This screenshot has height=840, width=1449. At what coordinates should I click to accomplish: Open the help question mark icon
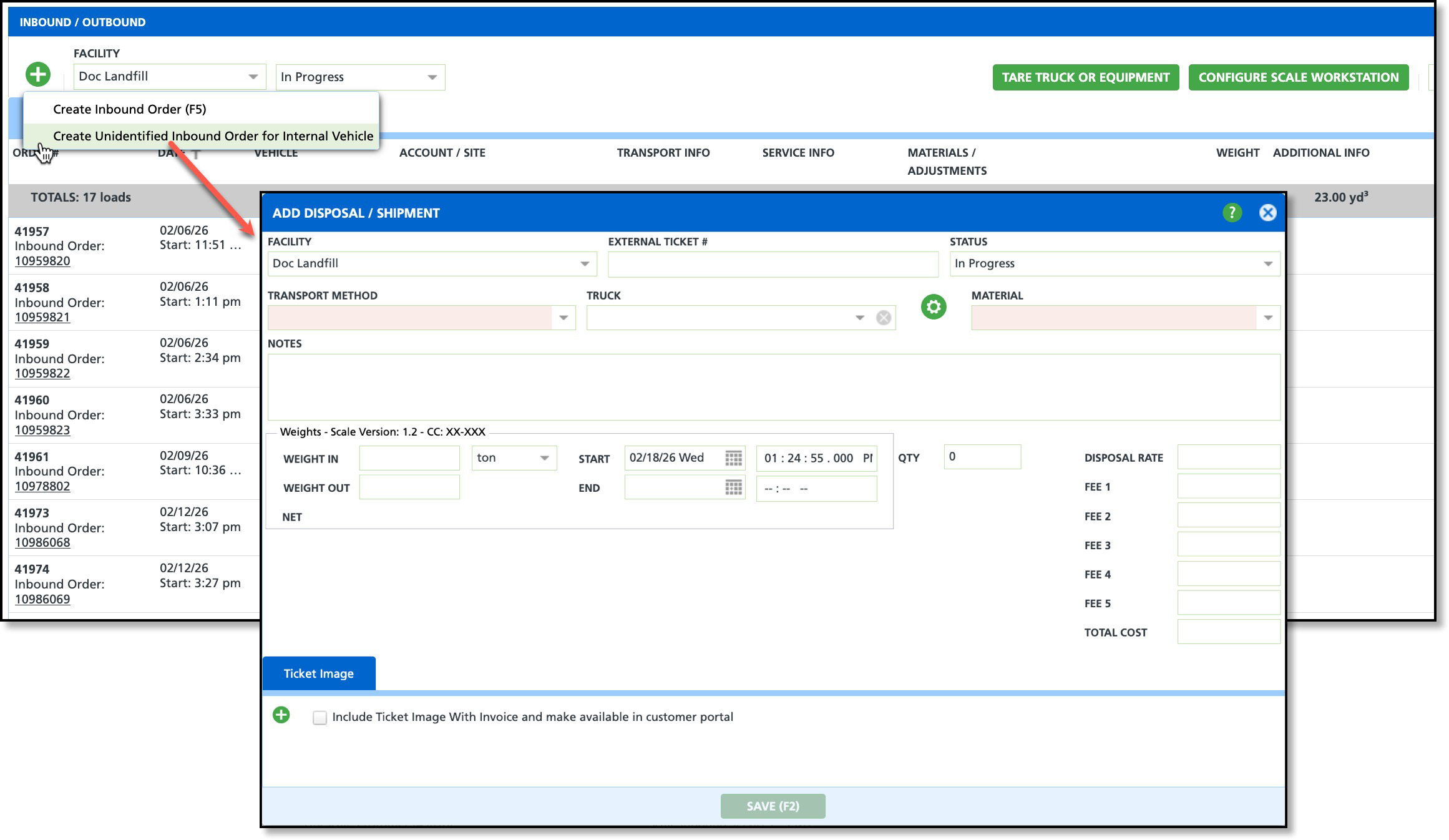1231,213
